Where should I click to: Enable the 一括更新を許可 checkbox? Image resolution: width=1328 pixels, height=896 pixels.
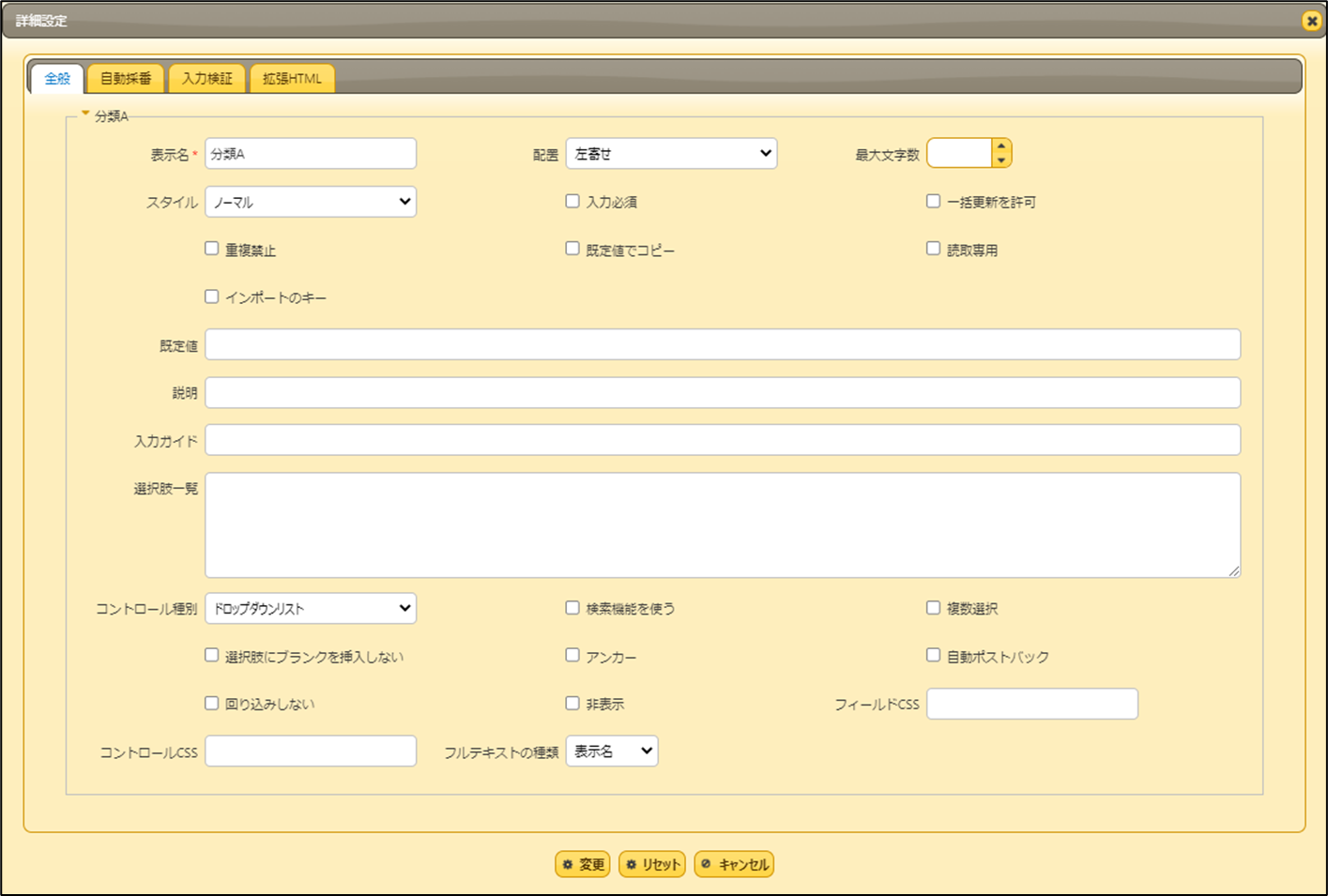pyautogui.click(x=933, y=201)
